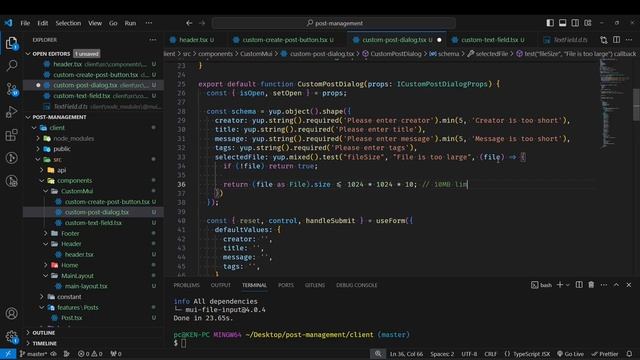Close the terminal panel
Screen dimensions: 640x360
[x=629, y=284]
